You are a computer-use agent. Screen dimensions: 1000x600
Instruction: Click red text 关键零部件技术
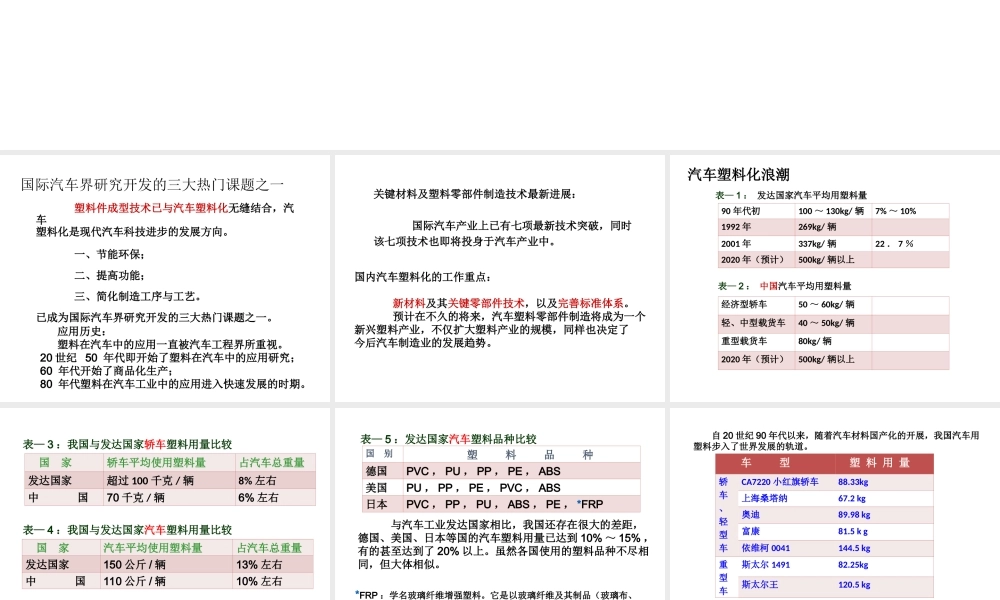coord(486,304)
